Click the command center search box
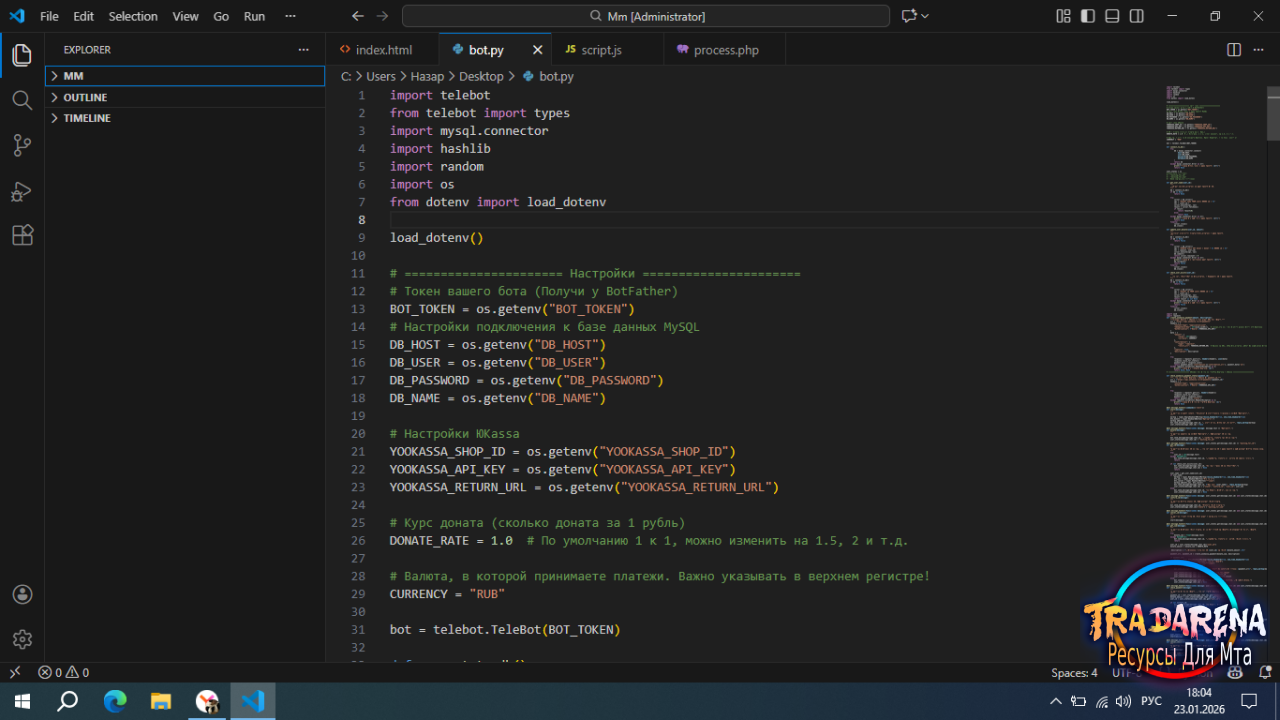1280x720 pixels. click(x=646, y=16)
